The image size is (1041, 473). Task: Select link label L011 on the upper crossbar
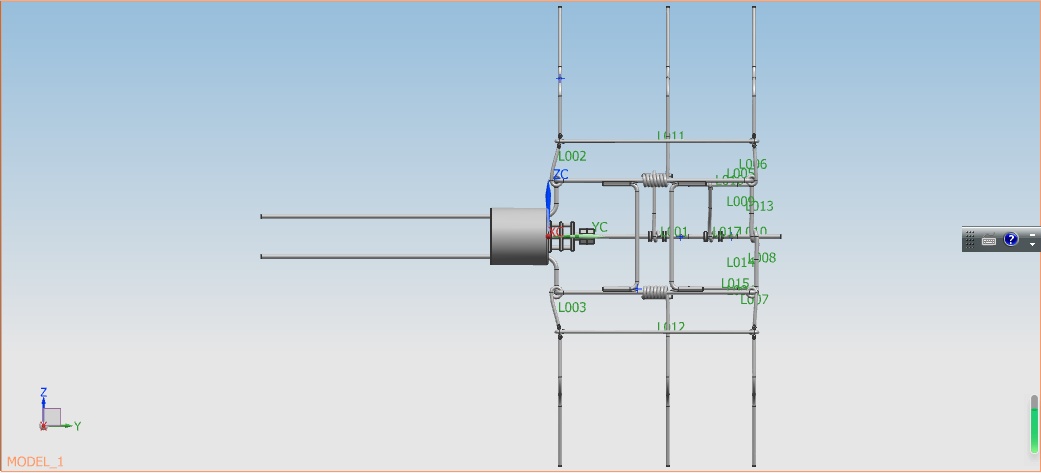671,136
